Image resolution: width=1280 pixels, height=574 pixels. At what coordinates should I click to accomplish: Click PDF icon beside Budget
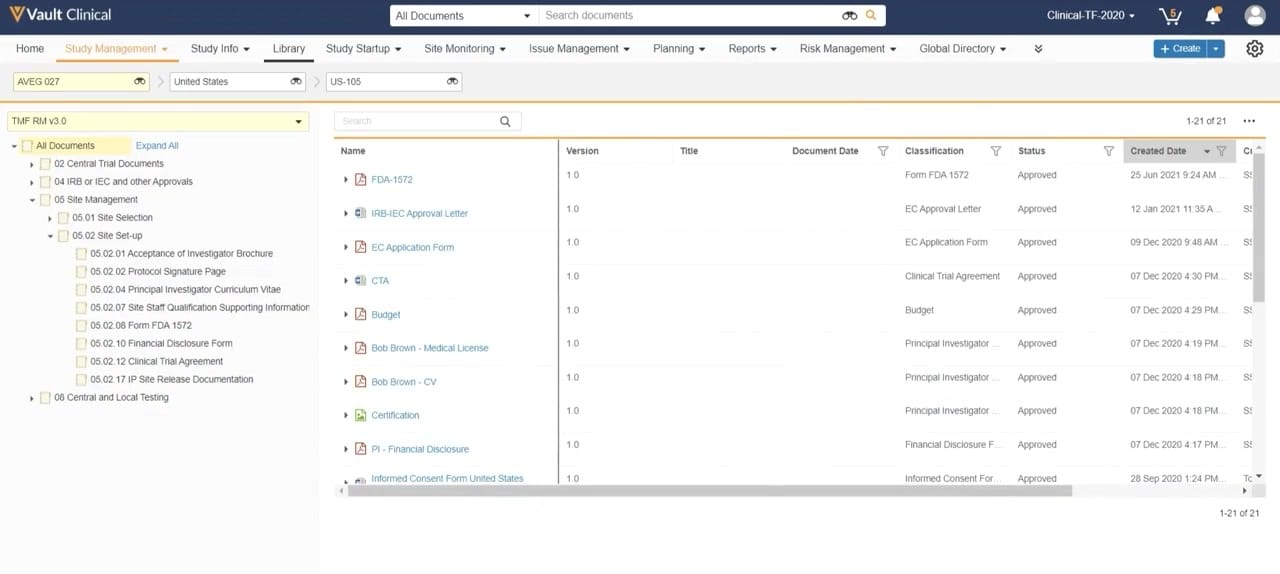pos(361,314)
